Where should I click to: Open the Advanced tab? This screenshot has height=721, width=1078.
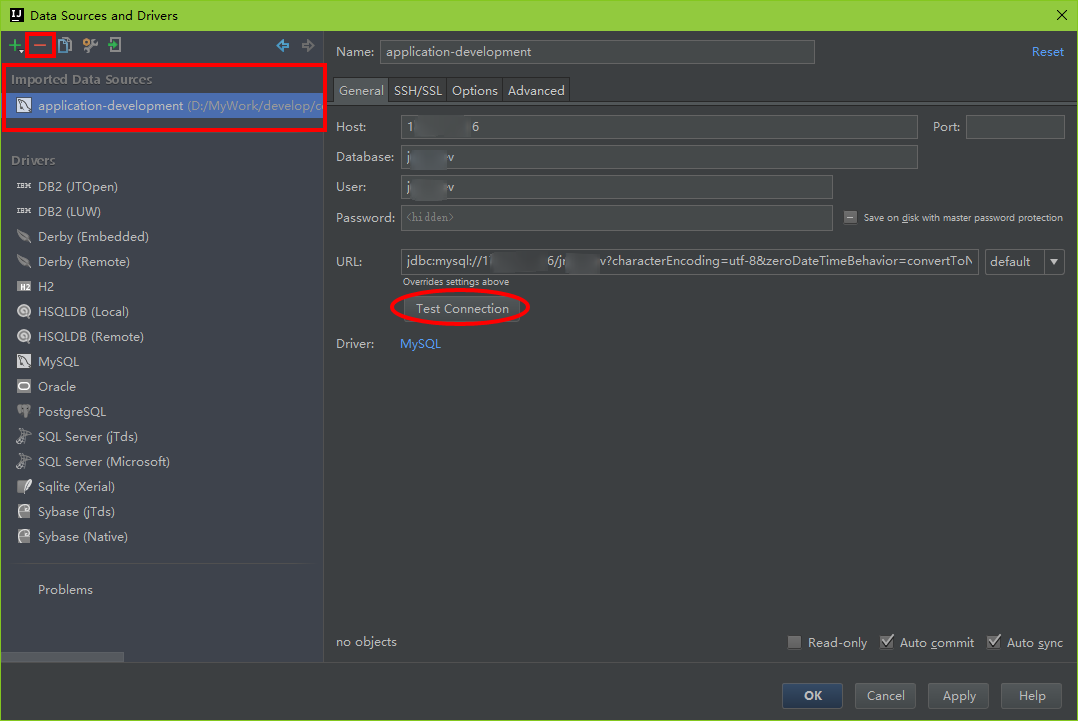tap(536, 90)
